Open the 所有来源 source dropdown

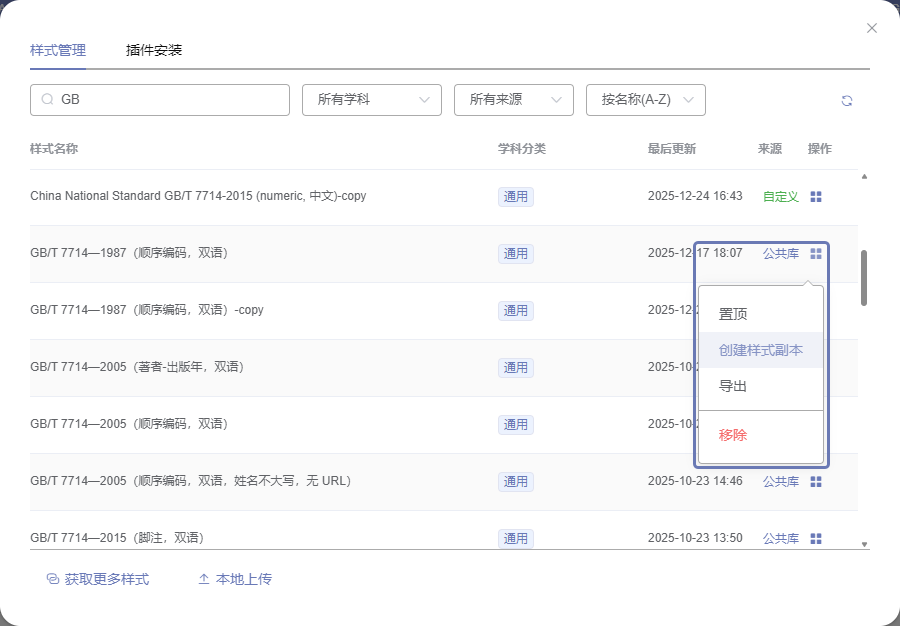tap(513, 100)
